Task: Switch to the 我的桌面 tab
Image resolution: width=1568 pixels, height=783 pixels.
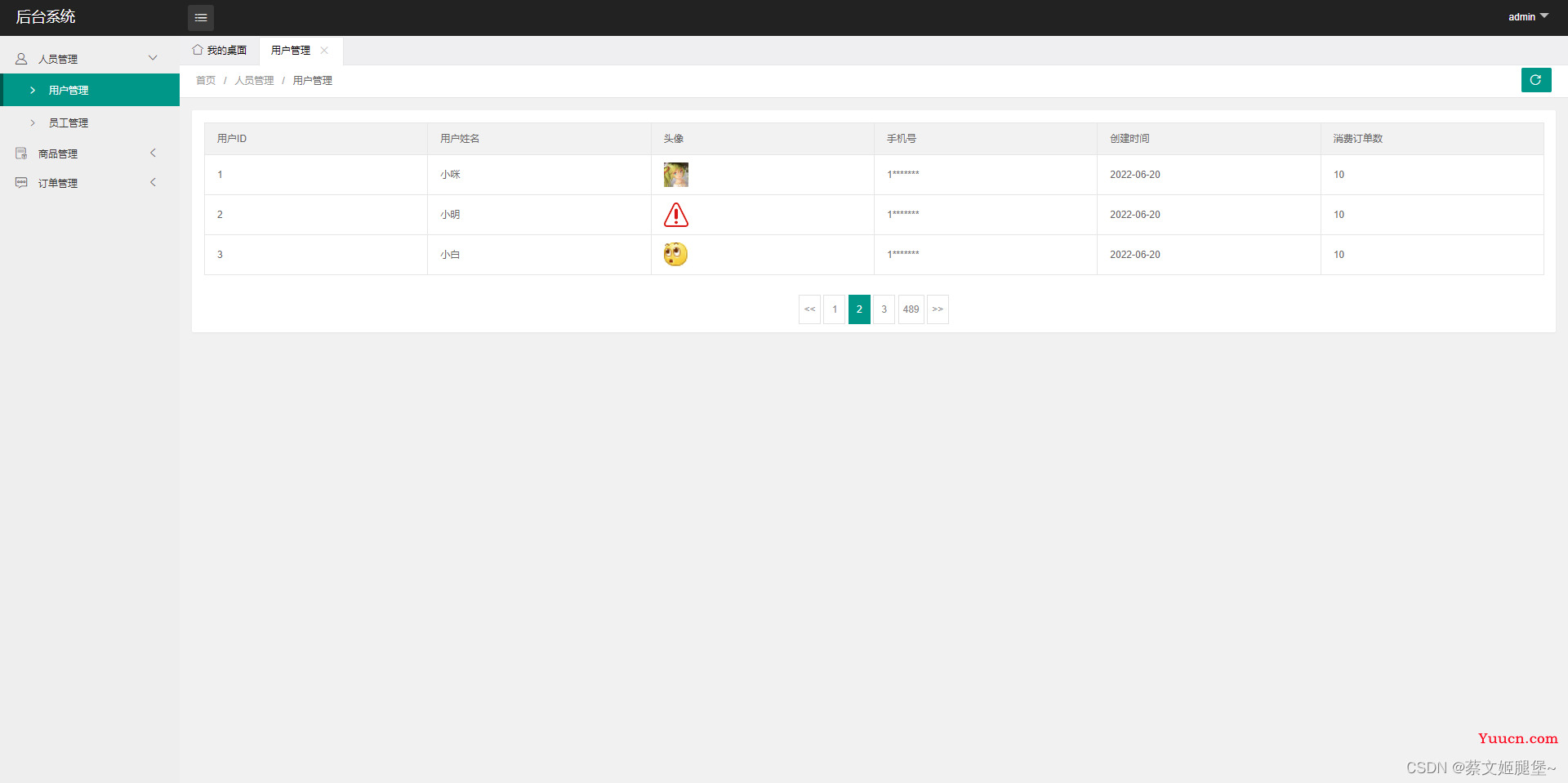Action: tap(220, 51)
